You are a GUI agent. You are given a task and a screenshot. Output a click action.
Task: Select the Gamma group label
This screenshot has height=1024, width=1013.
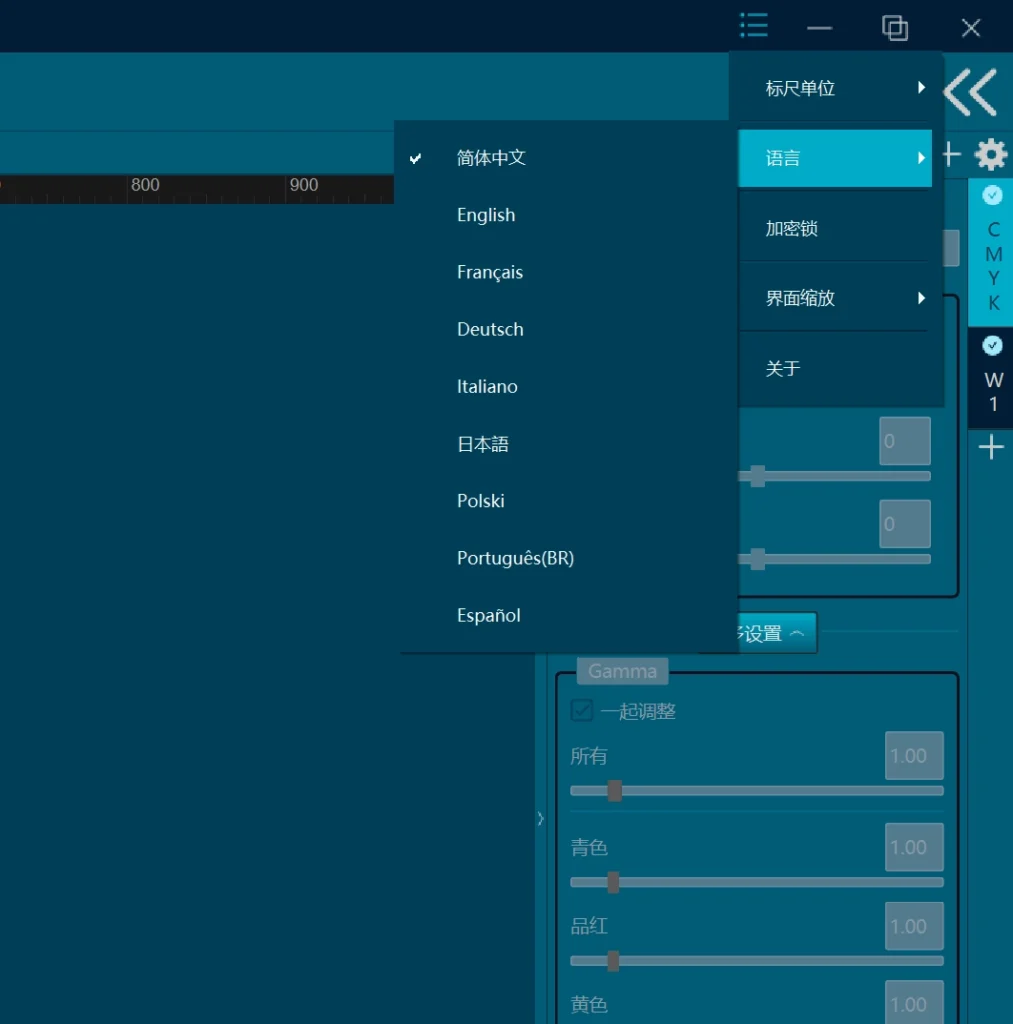(x=622, y=671)
